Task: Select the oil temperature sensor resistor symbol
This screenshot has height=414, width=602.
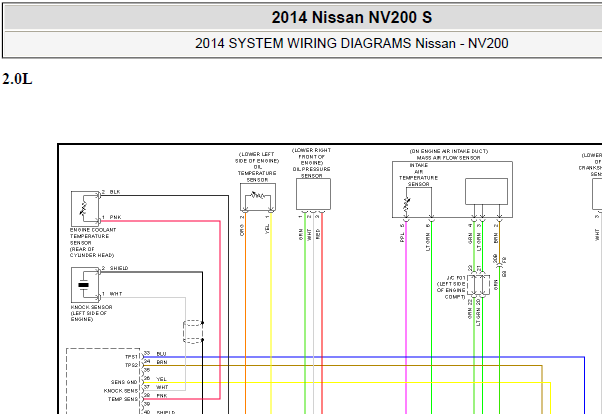Action: coord(258,196)
